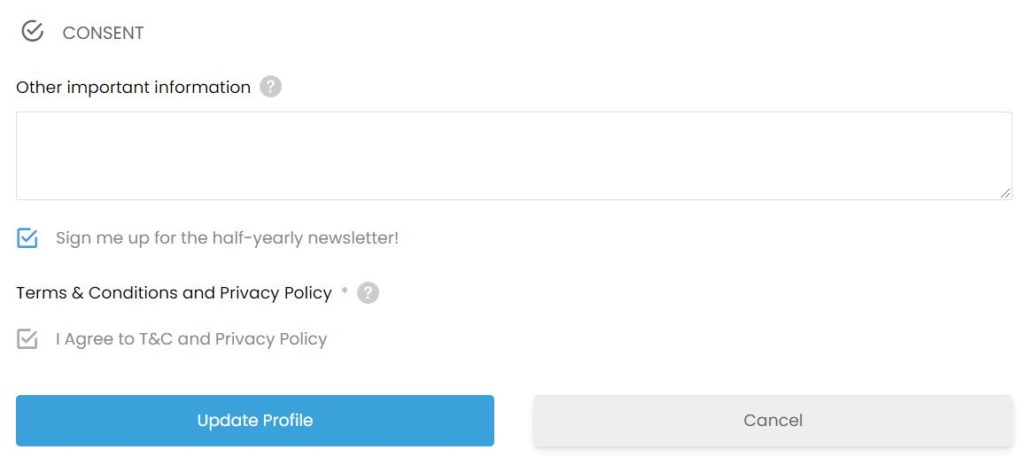
Task: Place cursor on the textarea's first line
Action: tap(514, 125)
